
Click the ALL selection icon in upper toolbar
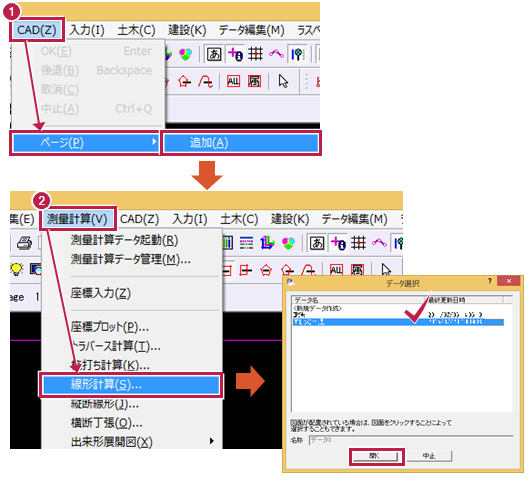pyautogui.click(x=233, y=81)
